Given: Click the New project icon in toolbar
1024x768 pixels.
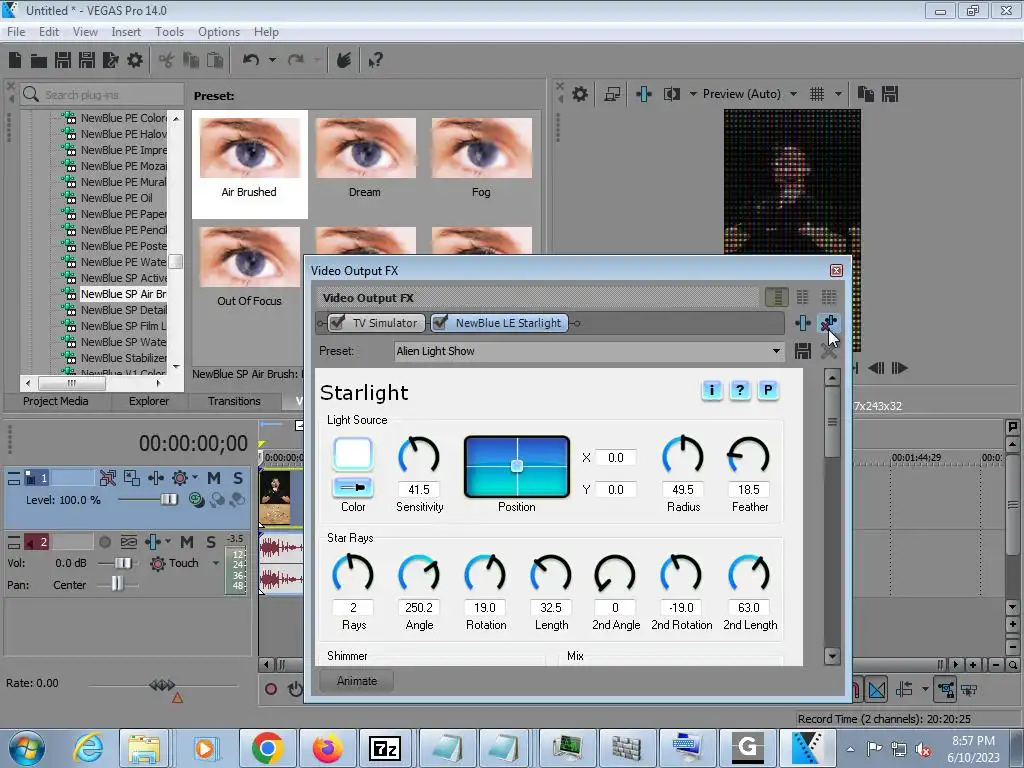Looking at the screenshot, I should tap(15, 60).
